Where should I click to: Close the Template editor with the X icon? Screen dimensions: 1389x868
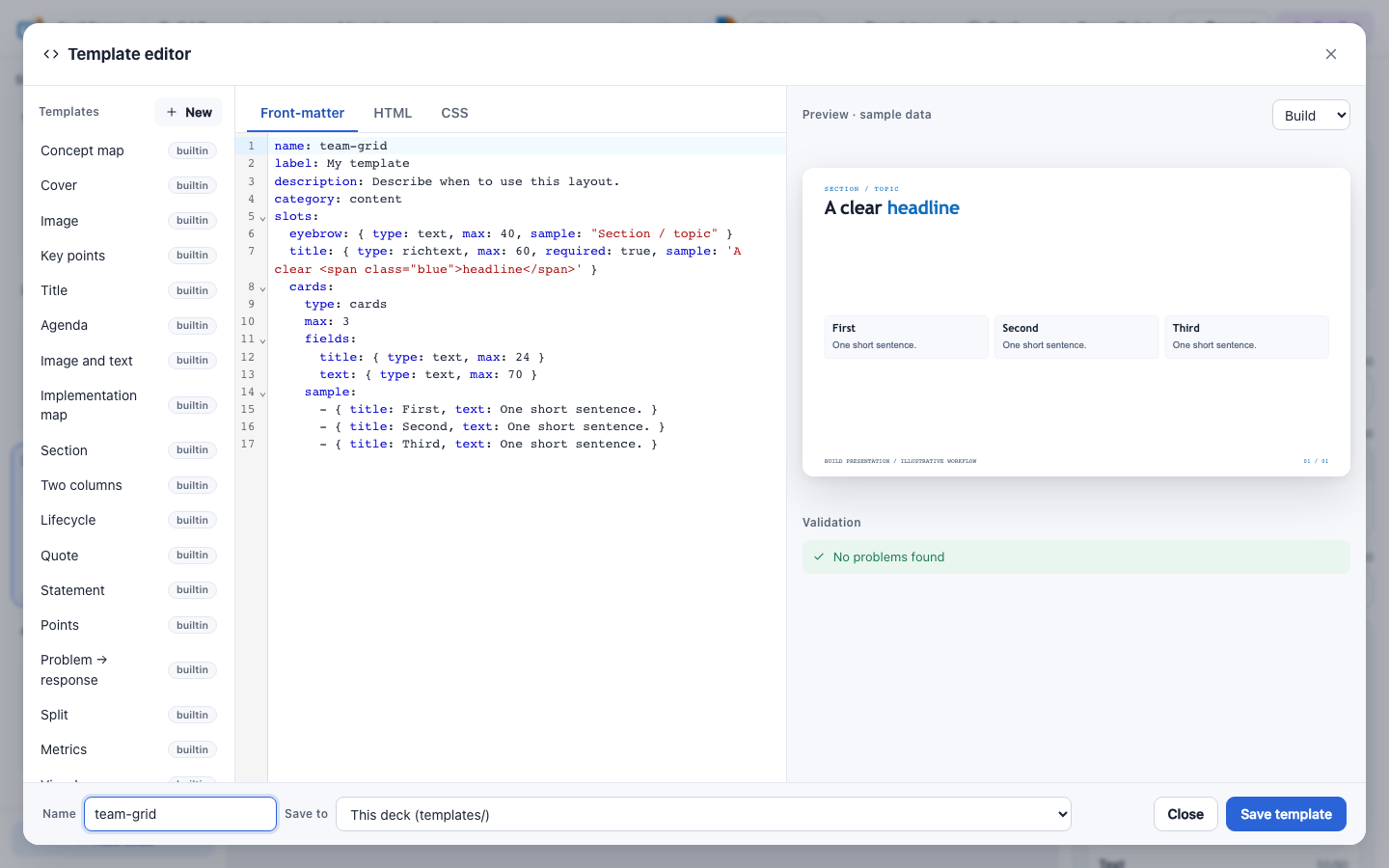tap(1331, 54)
